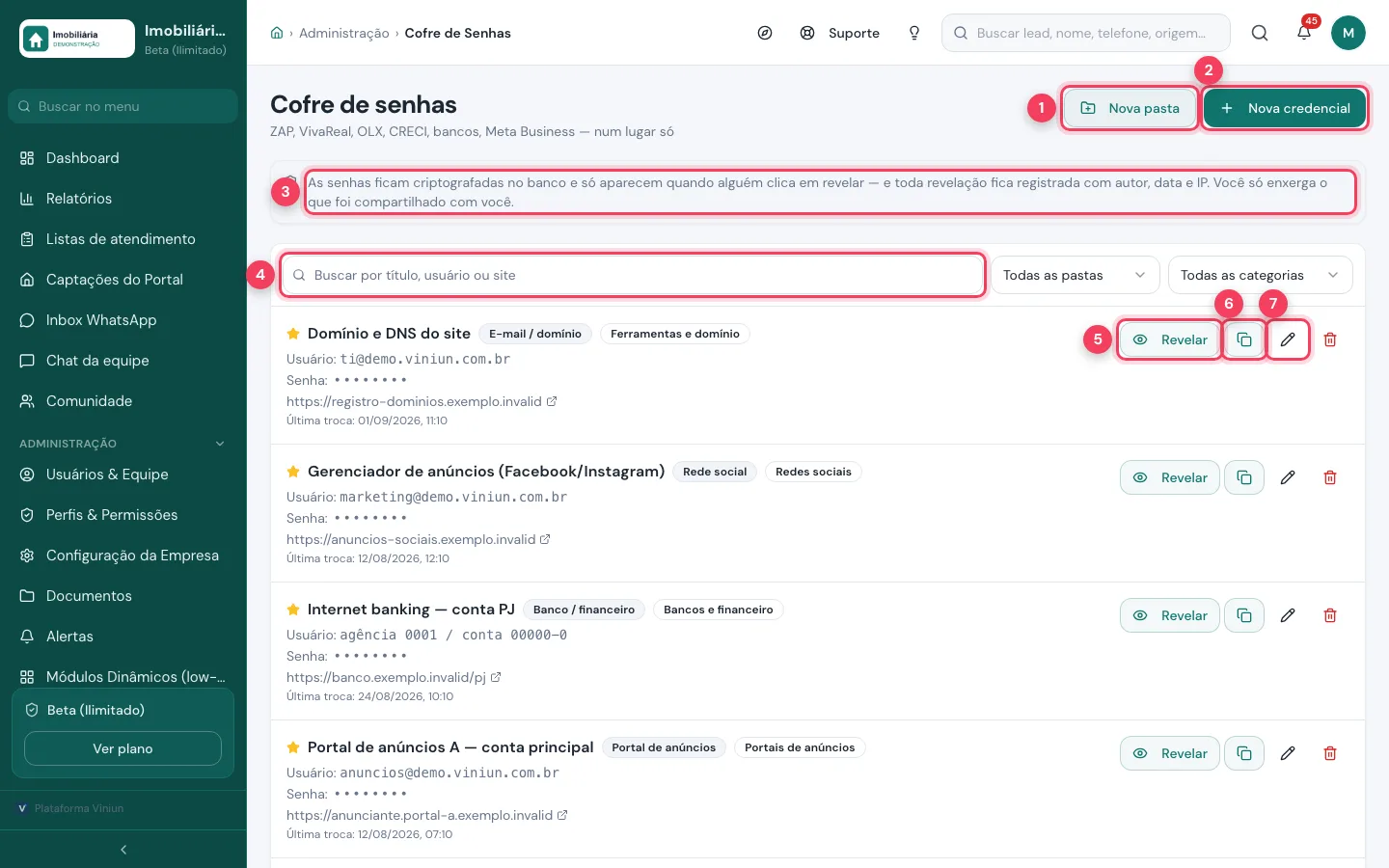The image size is (1389, 868).
Task: Open the Todas as categorias dropdown
Action: click(x=1260, y=275)
